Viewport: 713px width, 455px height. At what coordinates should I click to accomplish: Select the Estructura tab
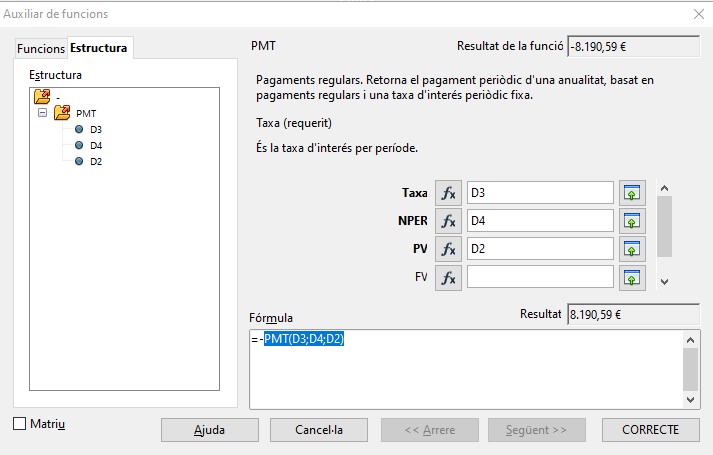[98, 49]
